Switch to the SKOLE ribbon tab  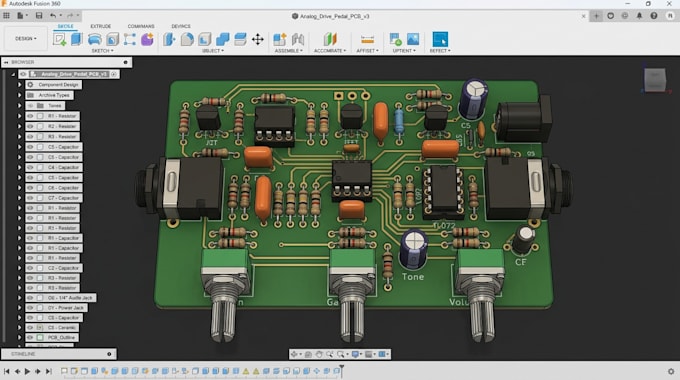pyautogui.click(x=65, y=26)
